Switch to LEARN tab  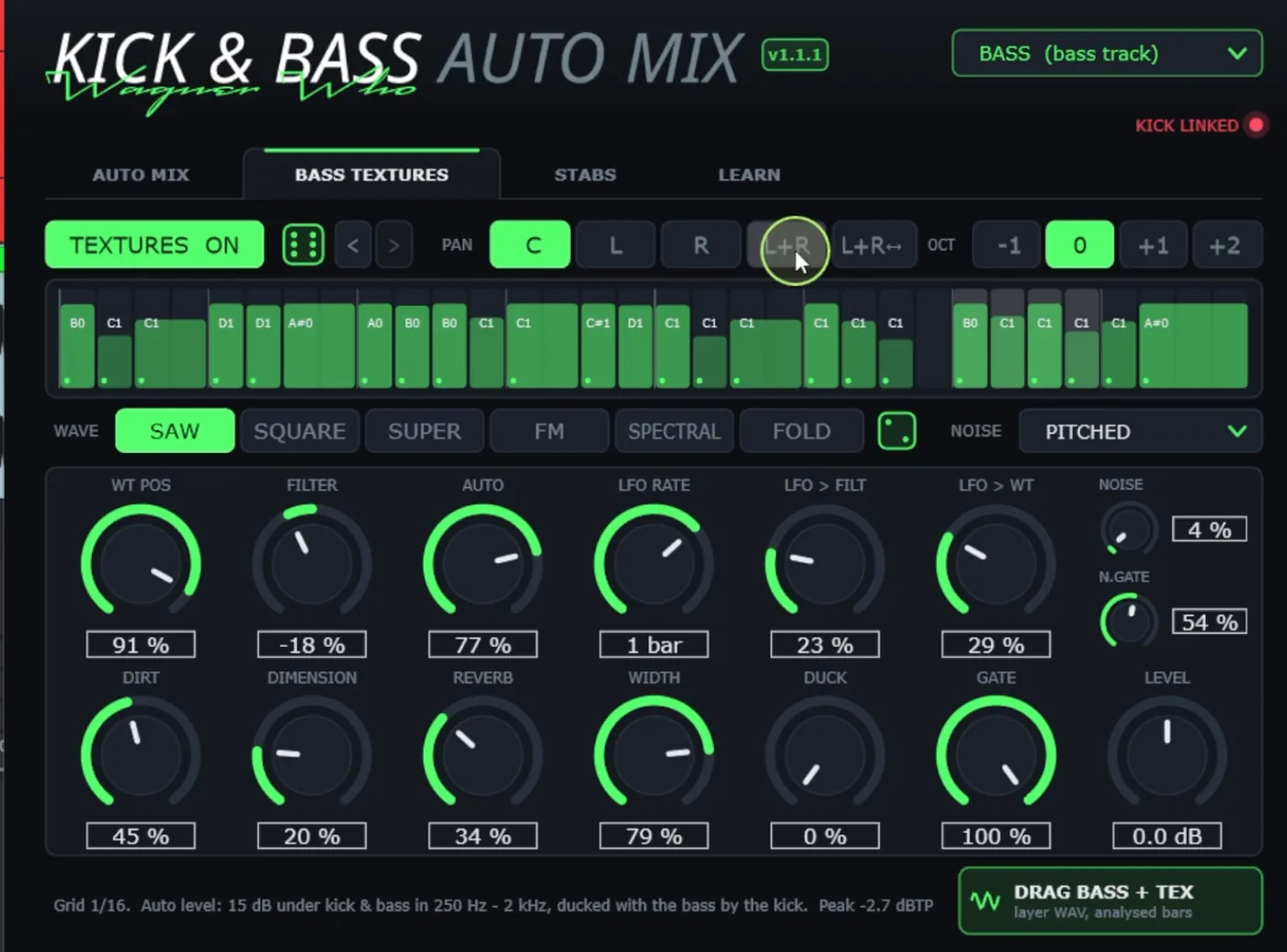click(749, 175)
